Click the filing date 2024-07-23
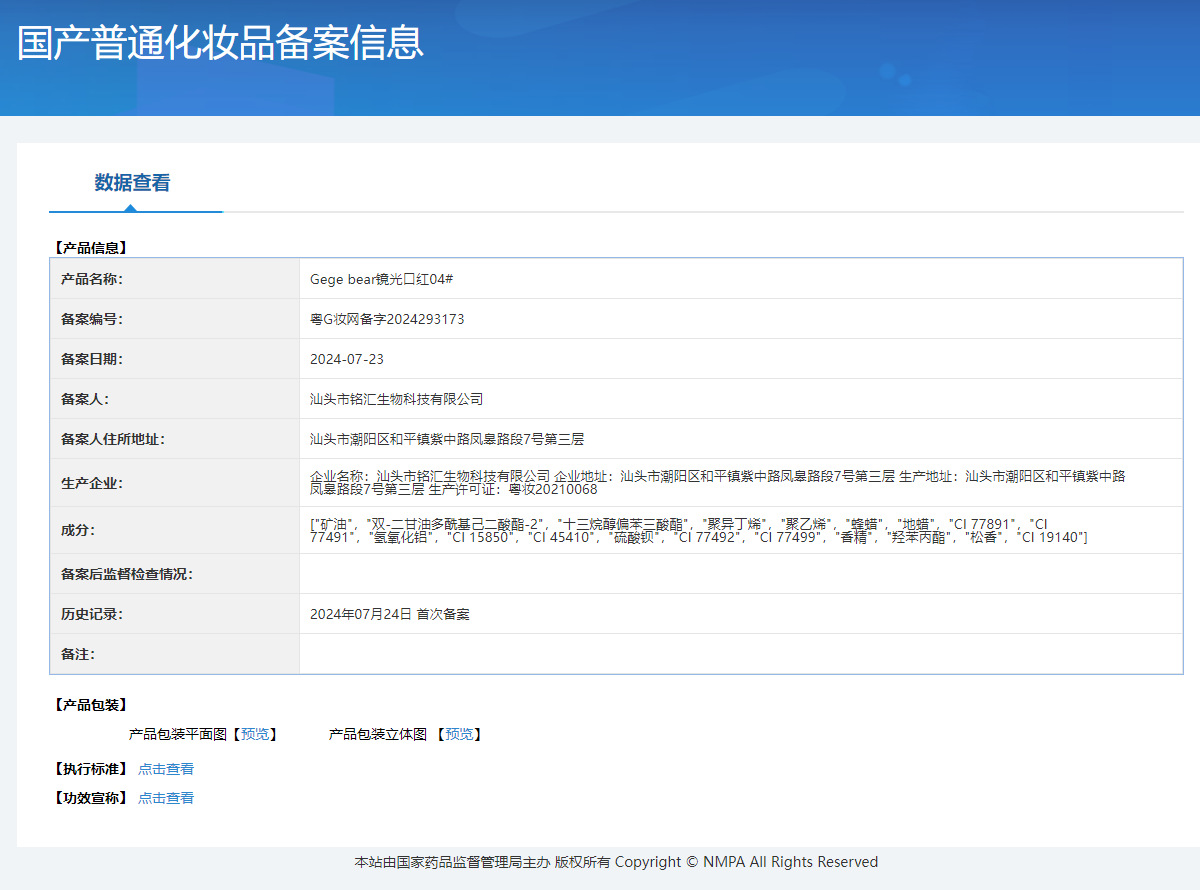The width and height of the screenshot is (1200, 890). pyautogui.click(x=347, y=359)
